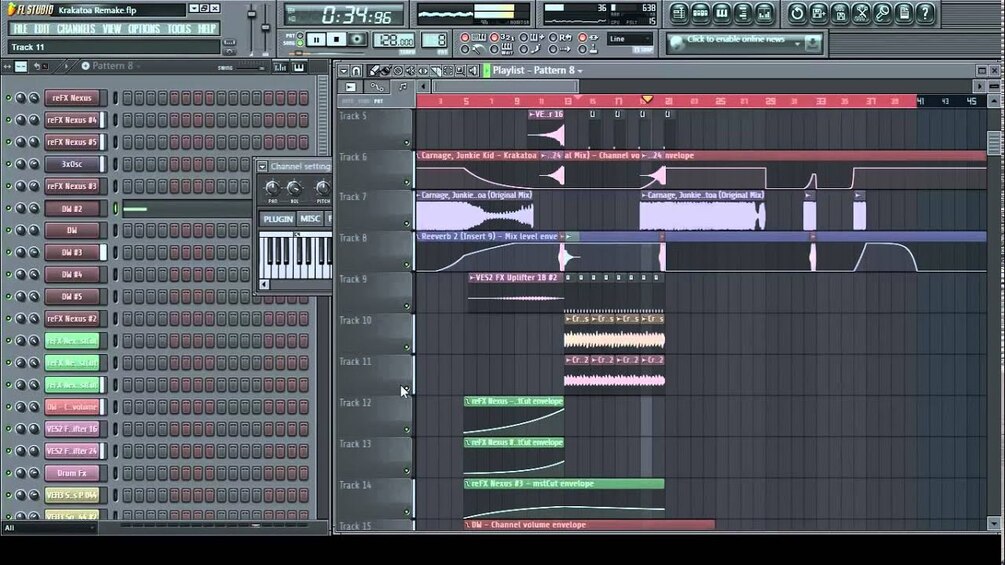Image resolution: width=1005 pixels, height=565 pixels.
Task: Open the Line snap dropdown
Action: 629,39
